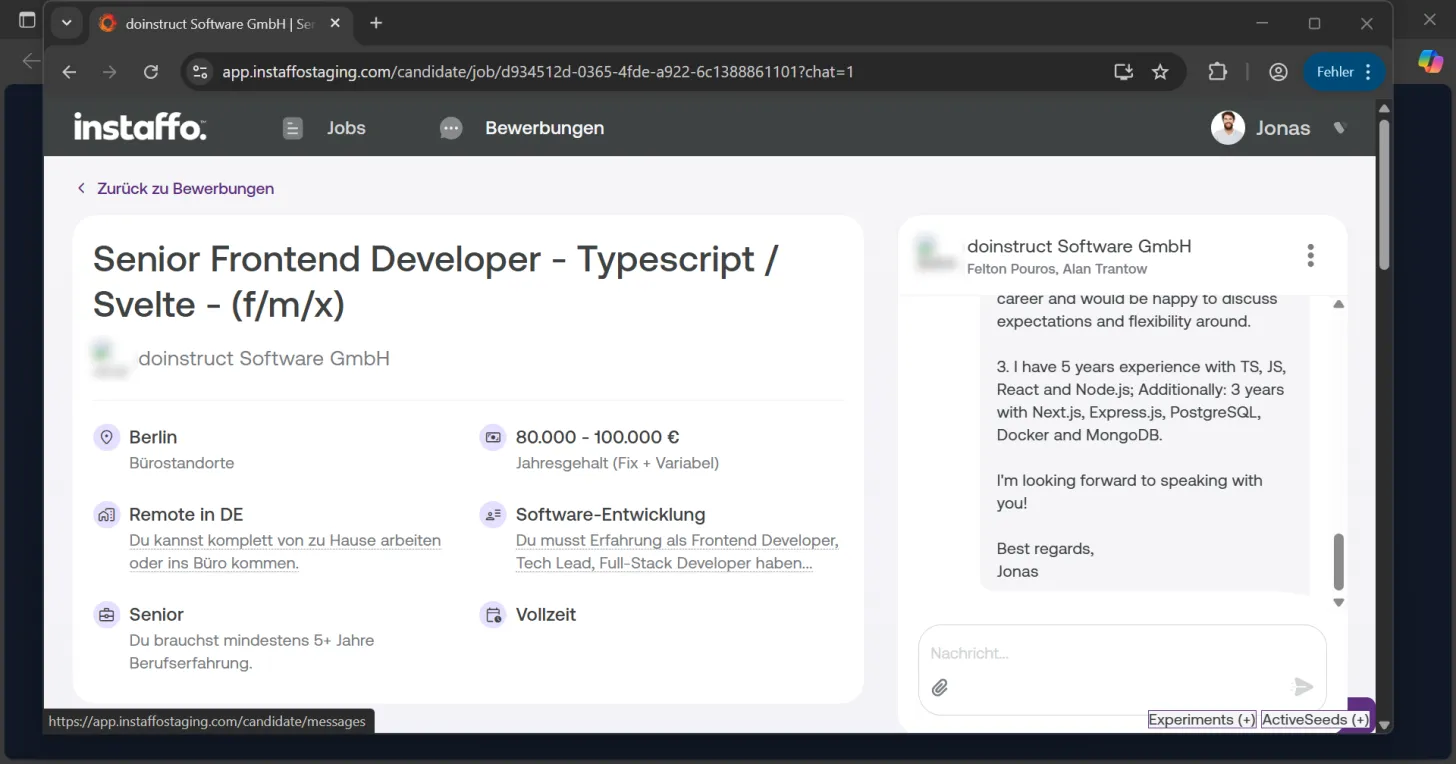This screenshot has height=764, width=1456.
Task: Open the tab search dropdown
Action: click(66, 23)
